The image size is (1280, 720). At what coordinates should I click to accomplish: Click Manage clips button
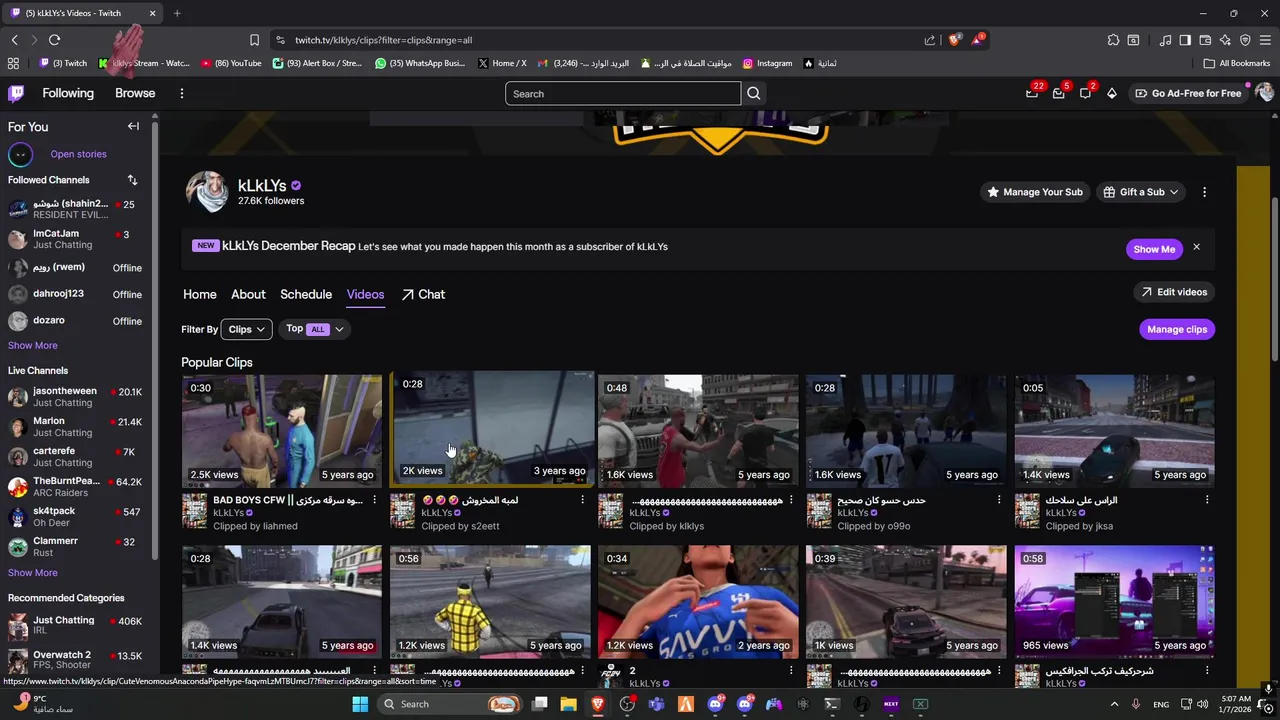click(1177, 329)
